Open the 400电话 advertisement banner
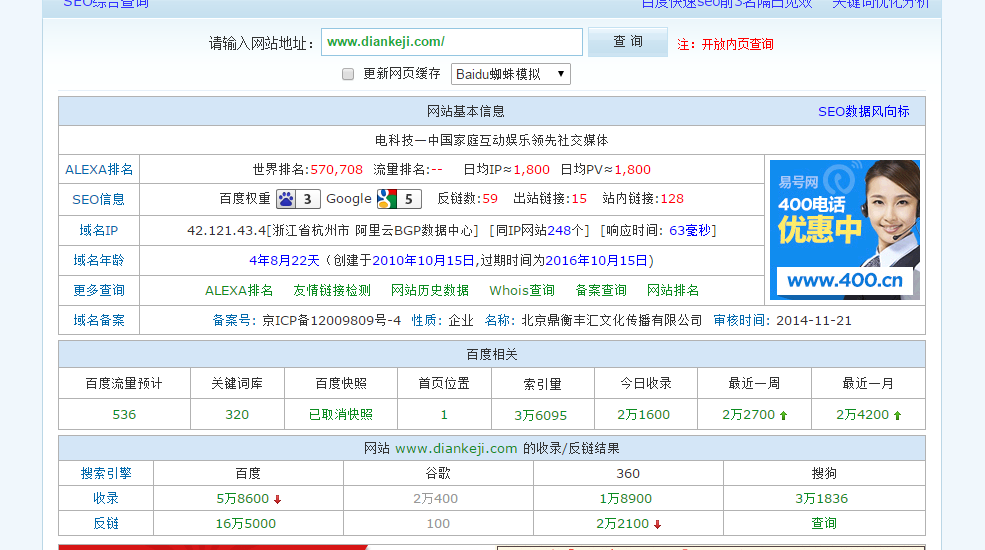Image resolution: width=985 pixels, height=550 pixels. pyautogui.click(x=845, y=230)
